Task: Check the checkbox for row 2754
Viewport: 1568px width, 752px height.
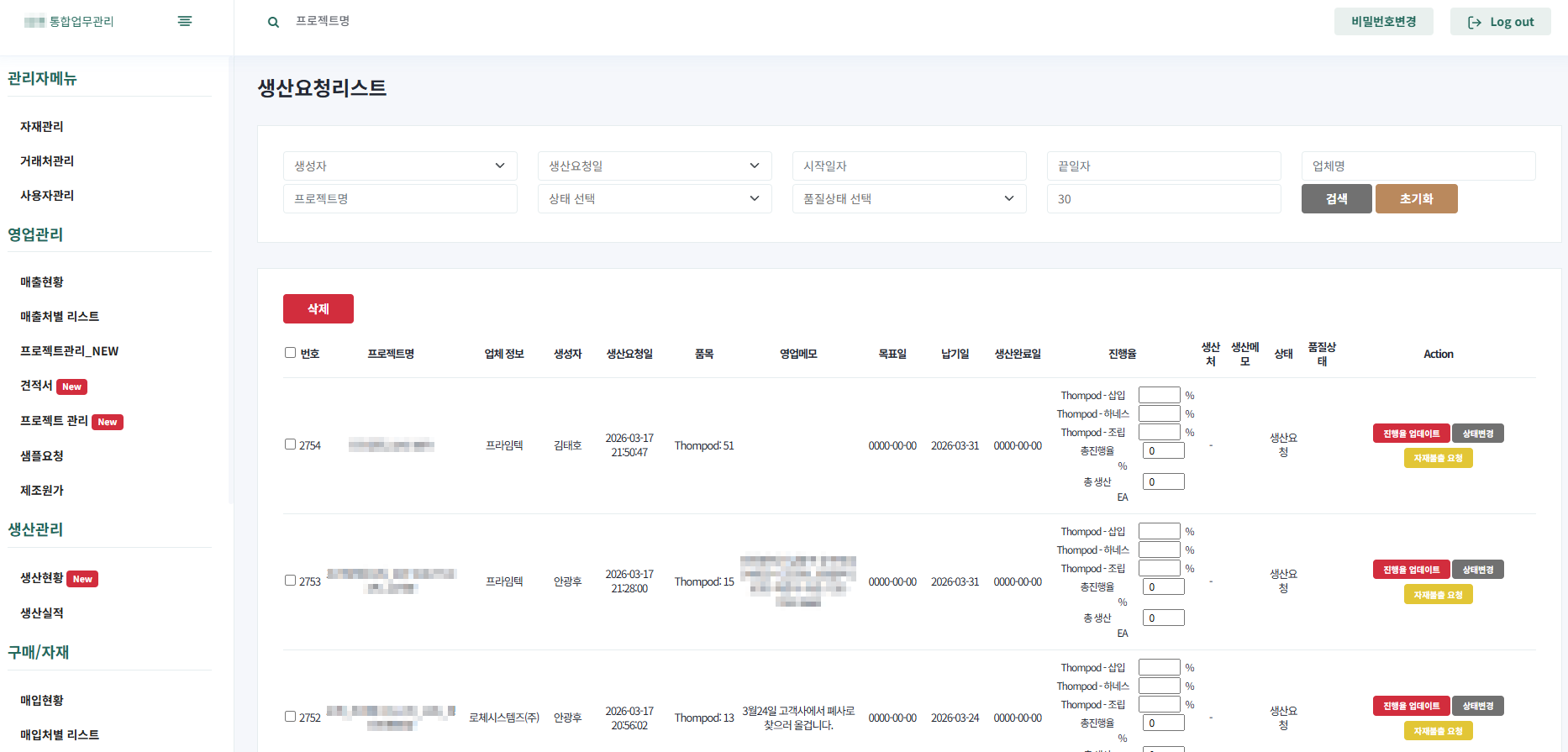Action: tap(290, 444)
